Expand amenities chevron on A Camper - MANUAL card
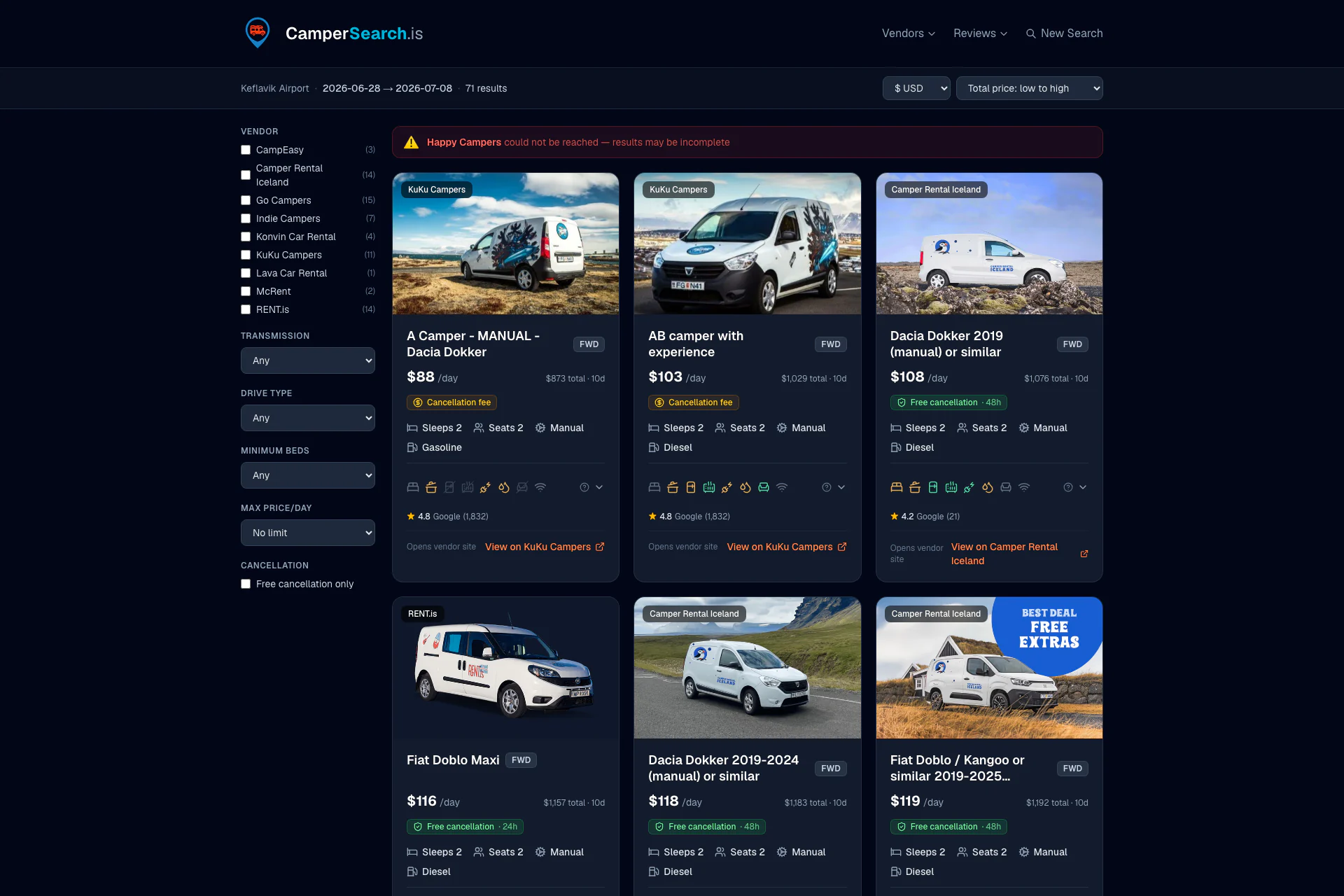 [x=599, y=487]
